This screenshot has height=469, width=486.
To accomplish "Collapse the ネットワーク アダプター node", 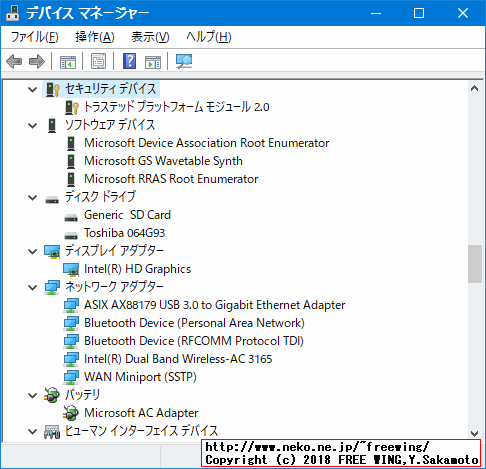I will 32,288.
